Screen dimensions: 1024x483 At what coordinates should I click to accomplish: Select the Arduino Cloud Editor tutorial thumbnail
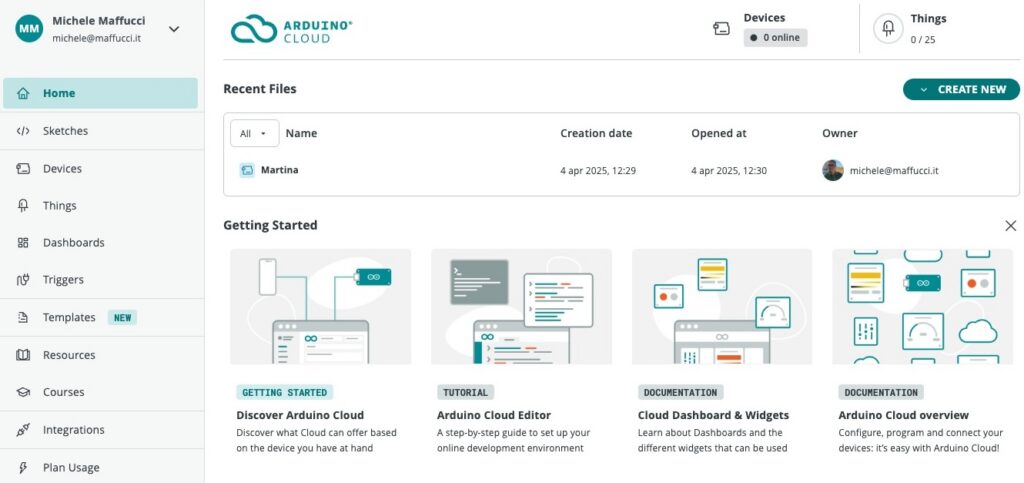[521, 307]
